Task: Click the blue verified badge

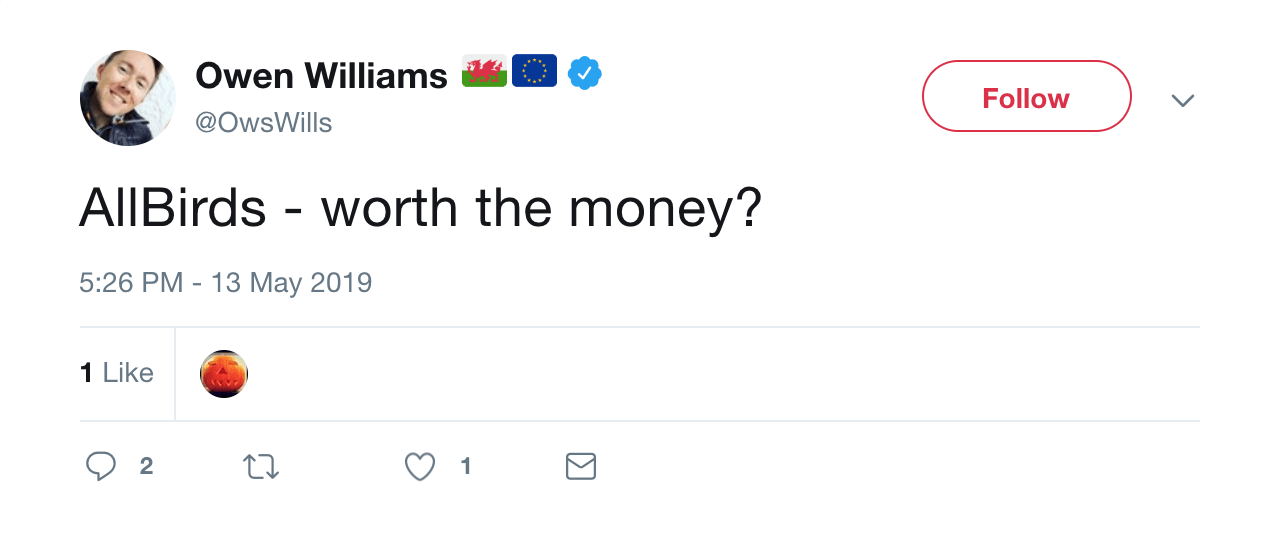Action: point(585,73)
